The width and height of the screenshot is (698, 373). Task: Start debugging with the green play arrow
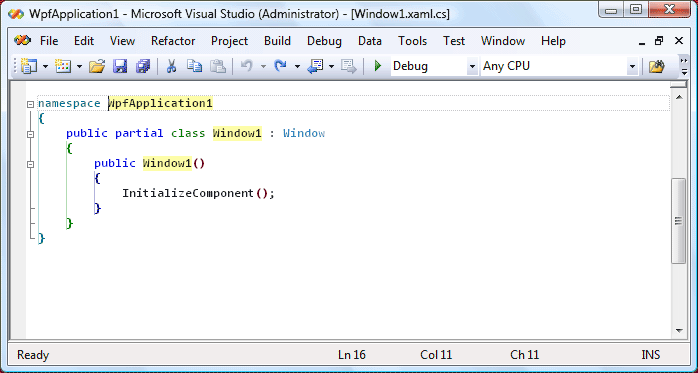[378, 66]
